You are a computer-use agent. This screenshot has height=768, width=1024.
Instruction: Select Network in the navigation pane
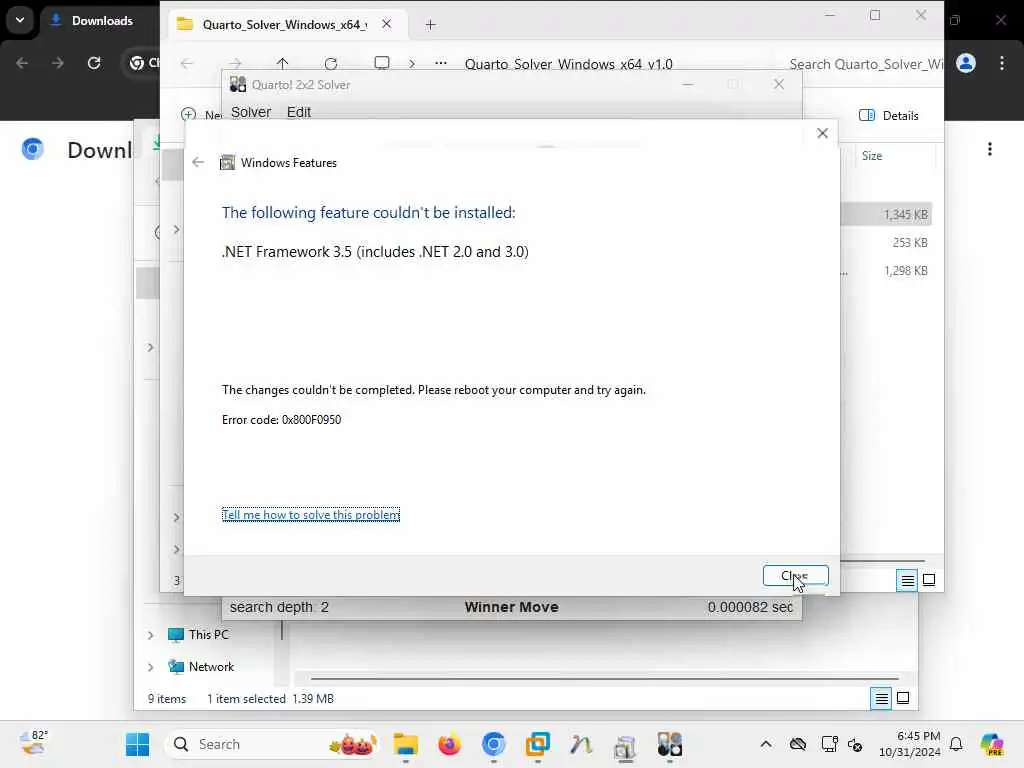tap(211, 667)
